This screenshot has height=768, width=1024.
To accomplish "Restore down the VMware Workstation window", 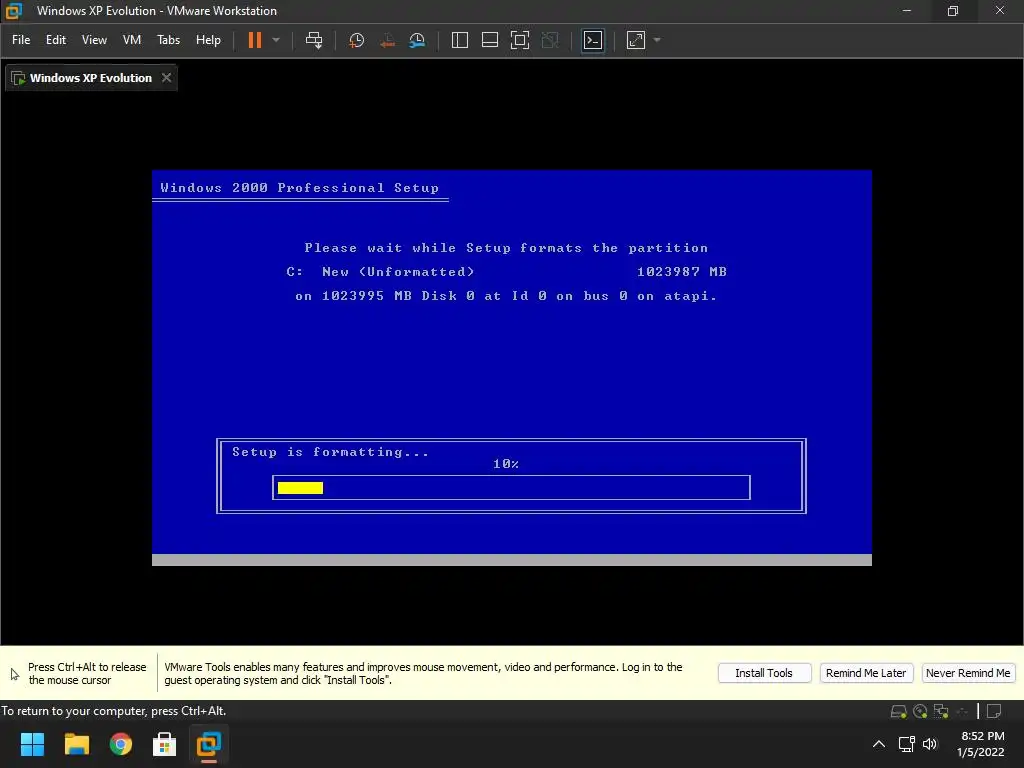I will (953, 11).
